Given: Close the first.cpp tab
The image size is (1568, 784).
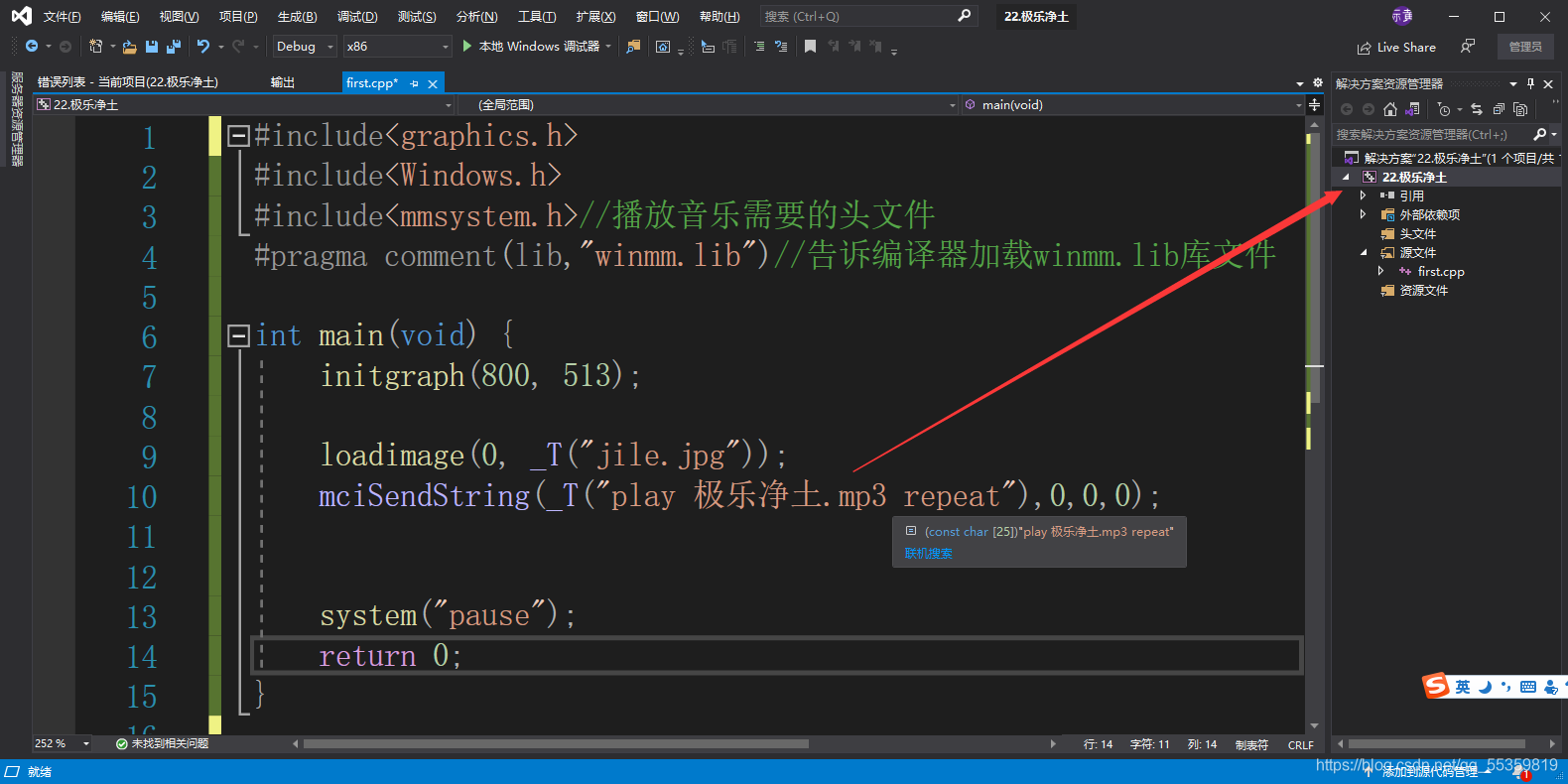Looking at the screenshot, I should (433, 83).
